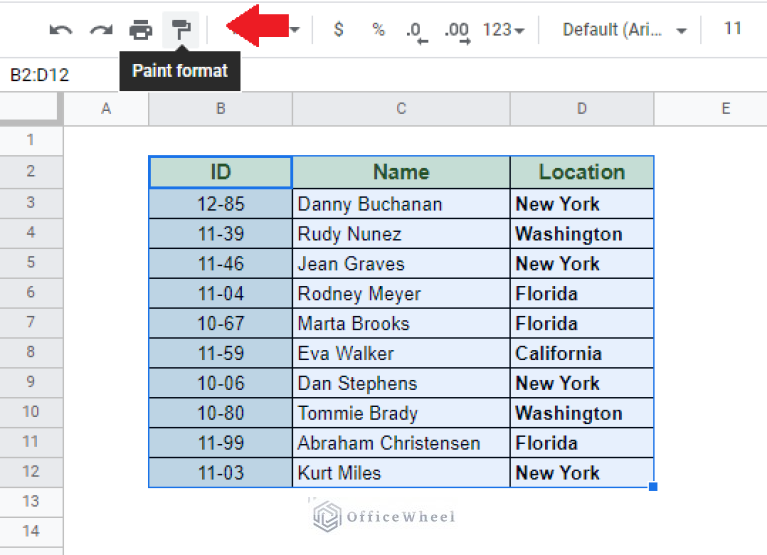Open the Default (Arial) font dropdown
Image resolution: width=767 pixels, height=555 pixels.
pos(624,30)
